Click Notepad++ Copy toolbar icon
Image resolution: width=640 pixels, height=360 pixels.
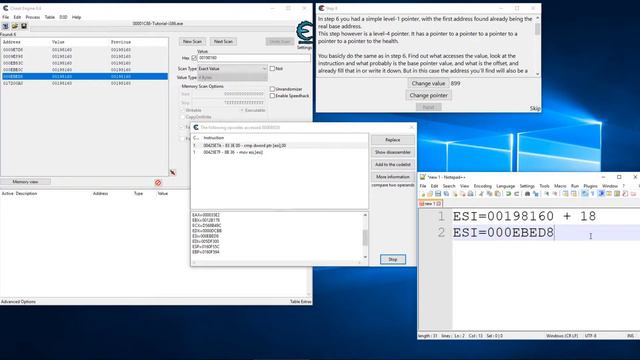[x=489, y=194]
